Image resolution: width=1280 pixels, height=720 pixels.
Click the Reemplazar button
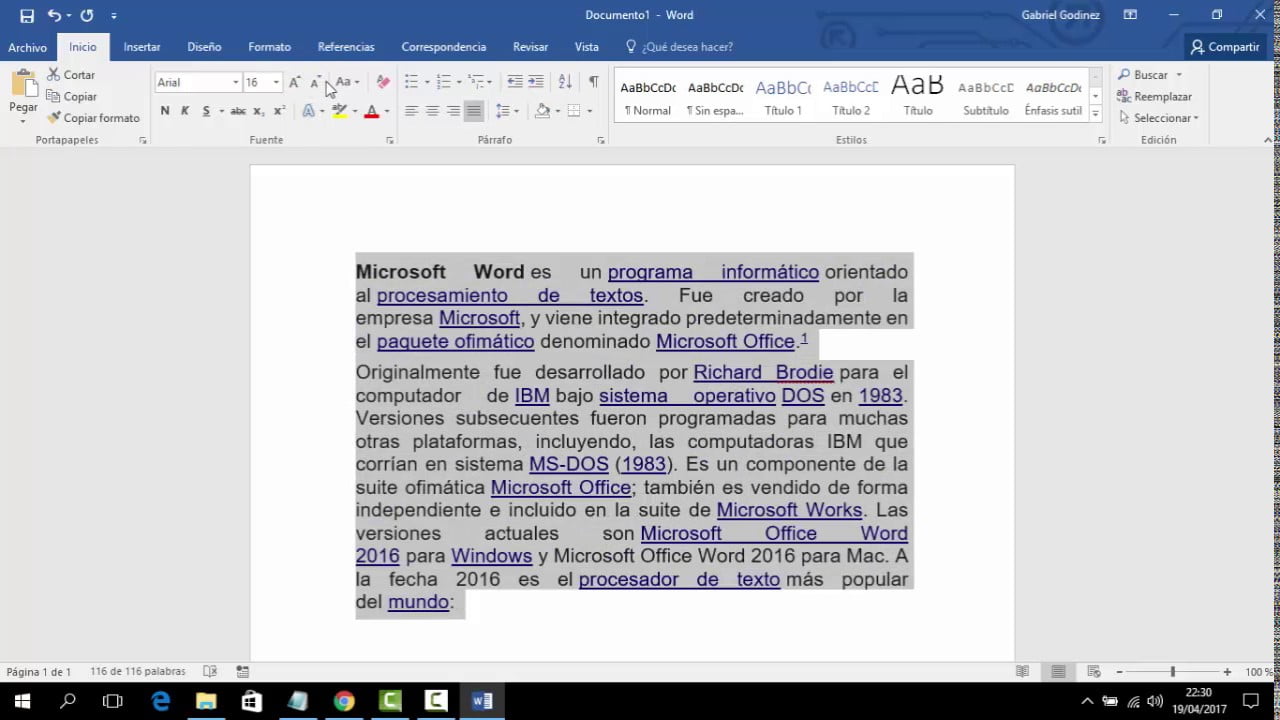(x=1155, y=97)
